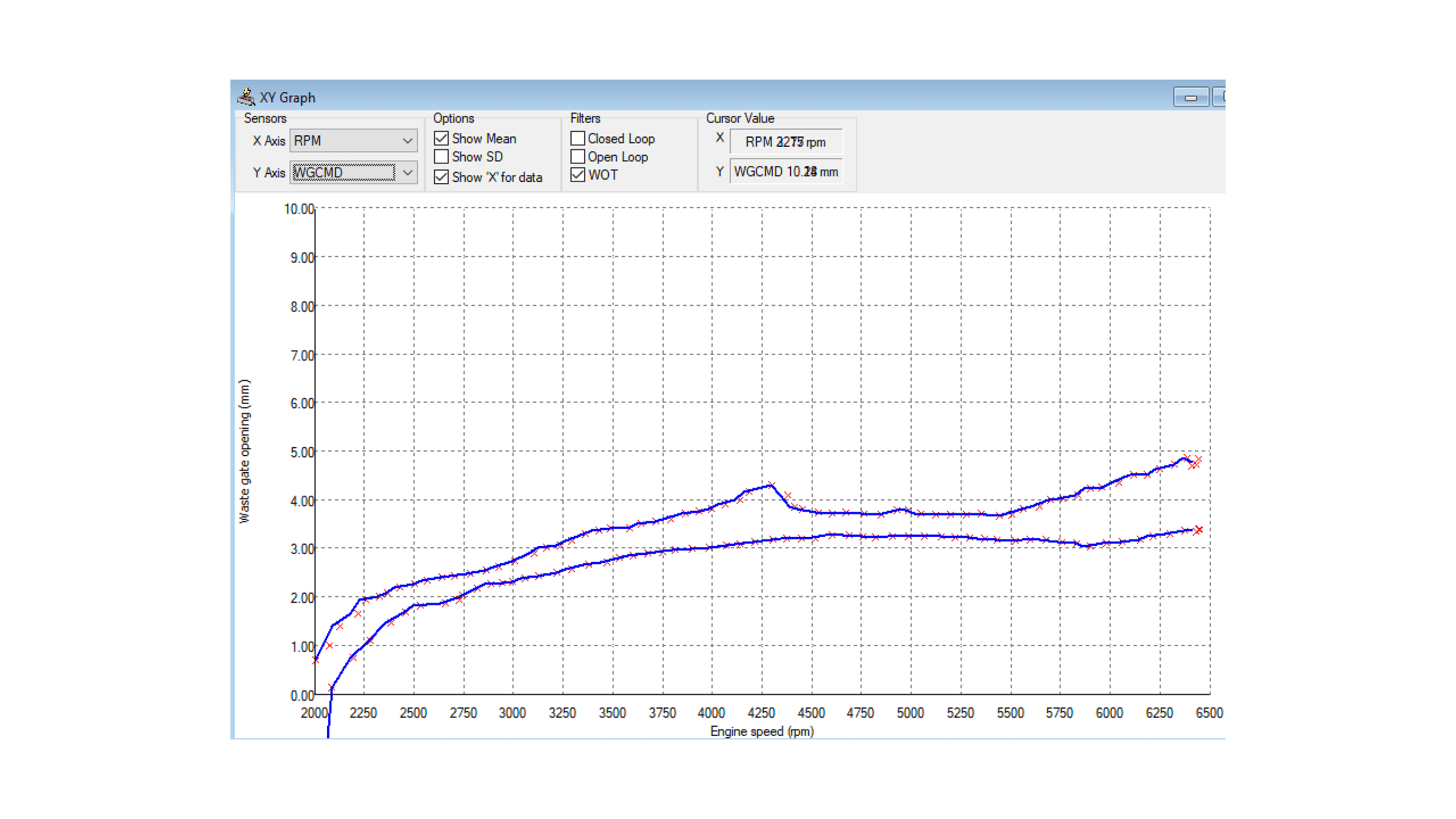Click the Waste gate opening axis label
Screen dimensions: 1456x819
tap(245, 448)
